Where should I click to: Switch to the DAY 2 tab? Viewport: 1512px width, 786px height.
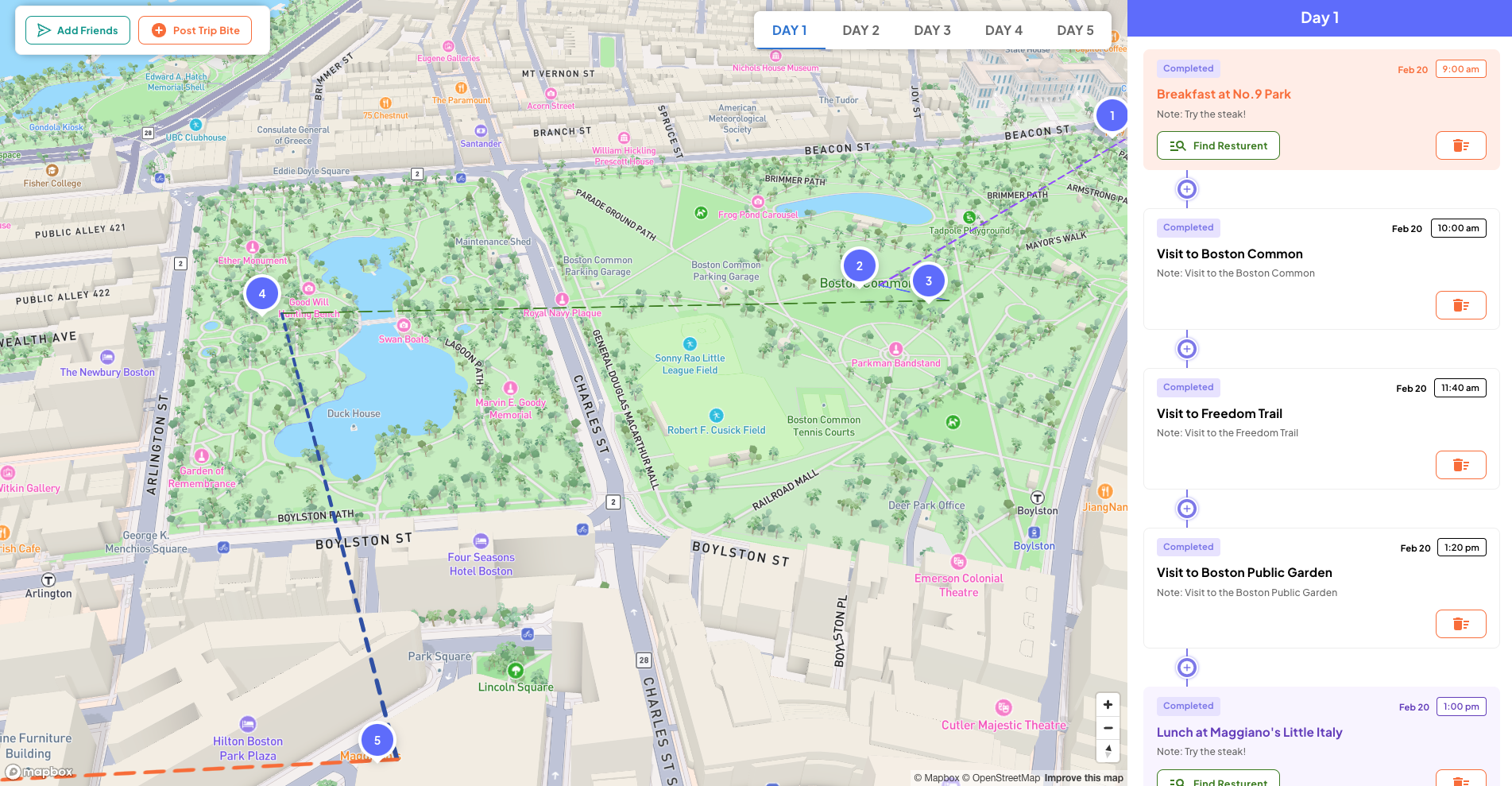click(860, 30)
